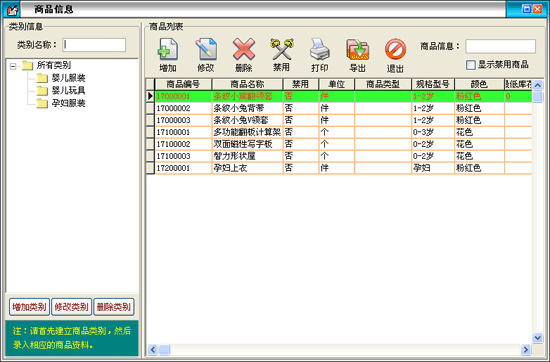The width and height of the screenshot is (550, 362).
Task: Click the row selector for 17000002
Action: (x=150, y=108)
